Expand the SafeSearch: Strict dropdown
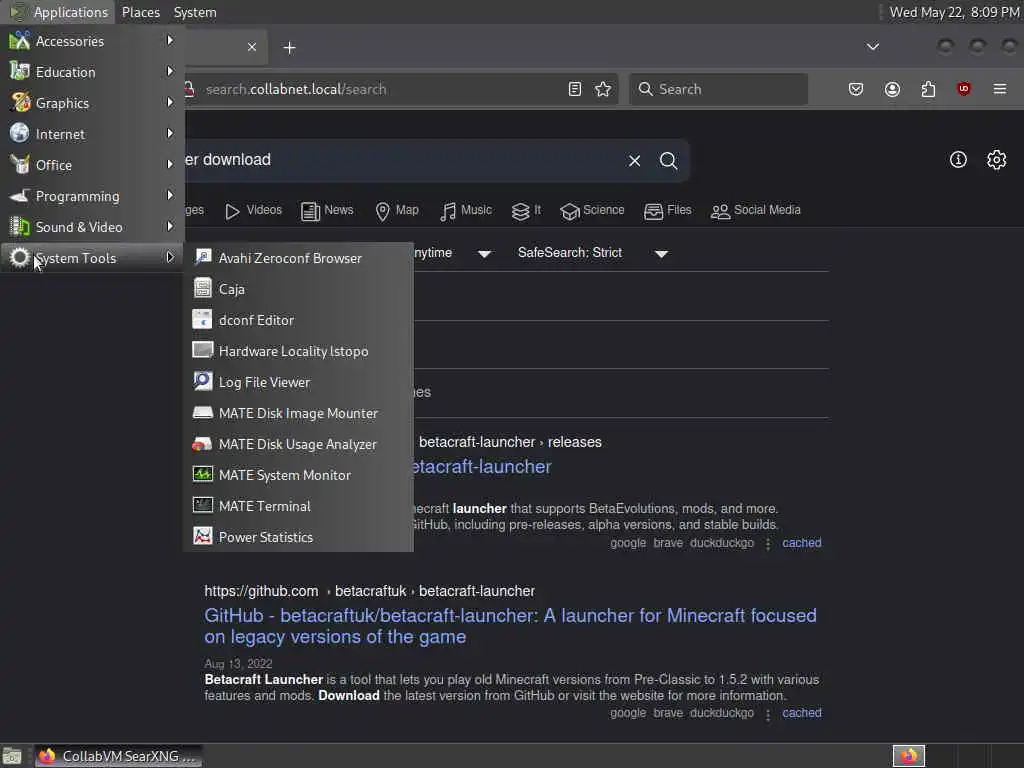The height and width of the screenshot is (768, 1024). pyautogui.click(x=593, y=253)
